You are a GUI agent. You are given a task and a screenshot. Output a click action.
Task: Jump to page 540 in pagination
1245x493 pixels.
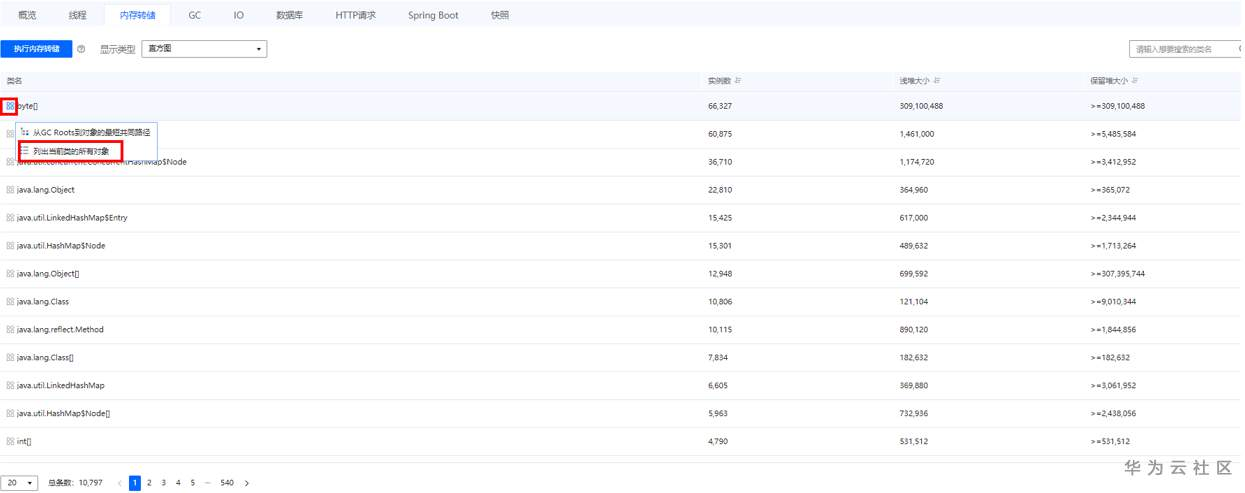[227, 483]
